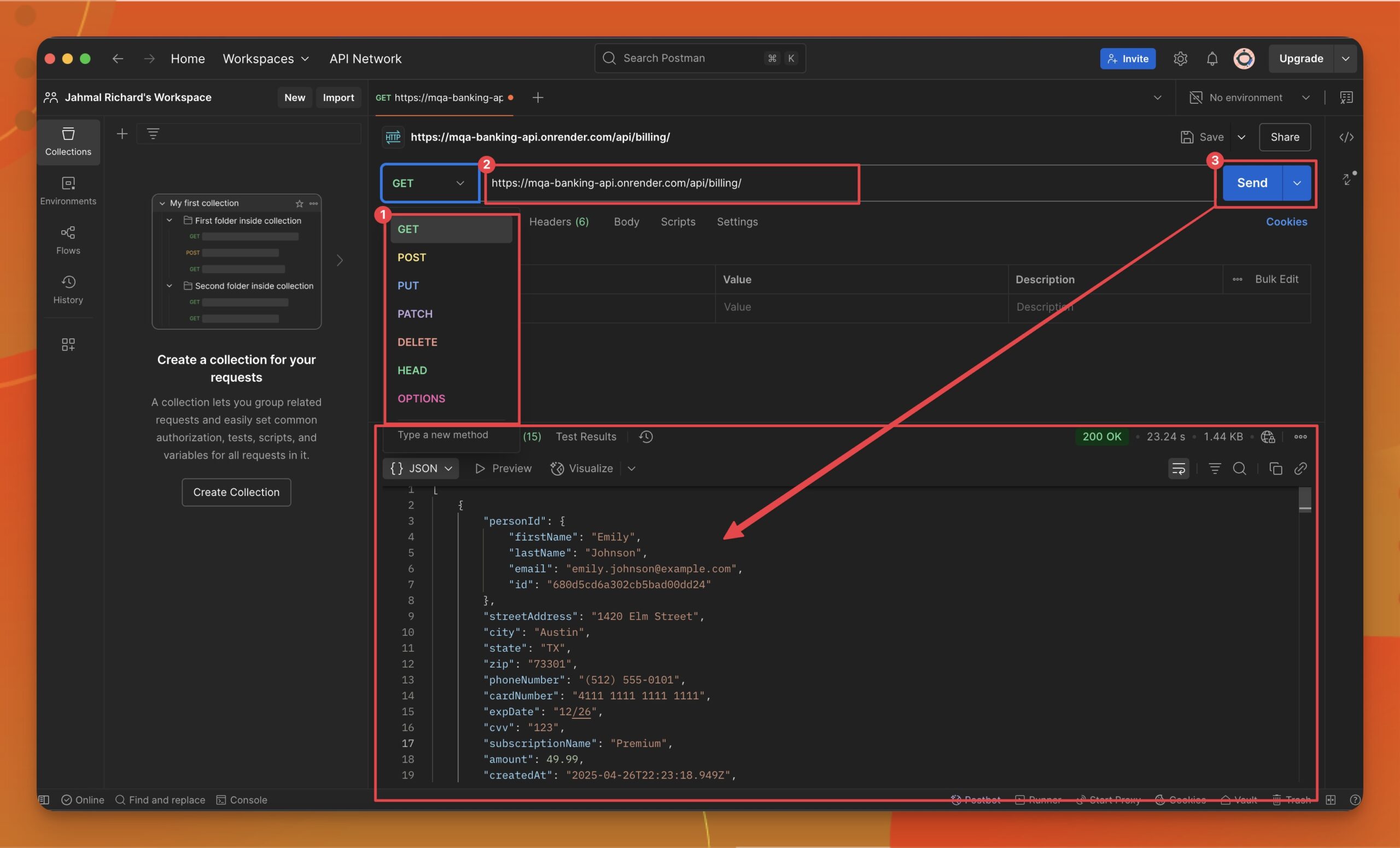1400x848 pixels.
Task: Open the configure workspace sidebar grid icon
Action: click(x=68, y=344)
